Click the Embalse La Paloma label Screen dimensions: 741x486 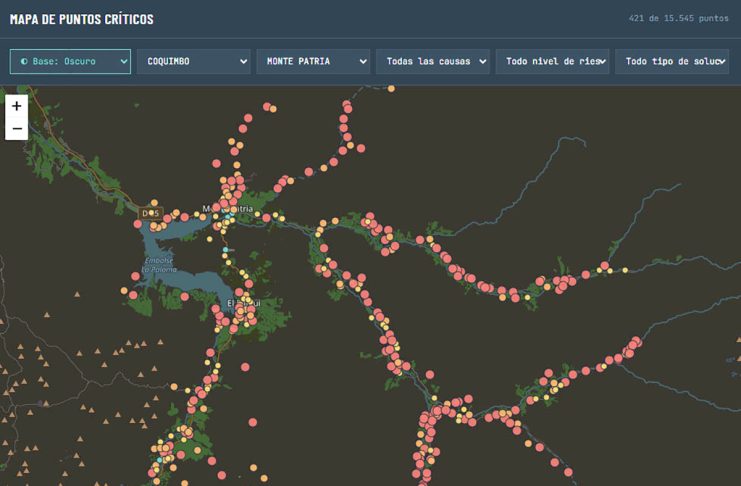coord(159,265)
